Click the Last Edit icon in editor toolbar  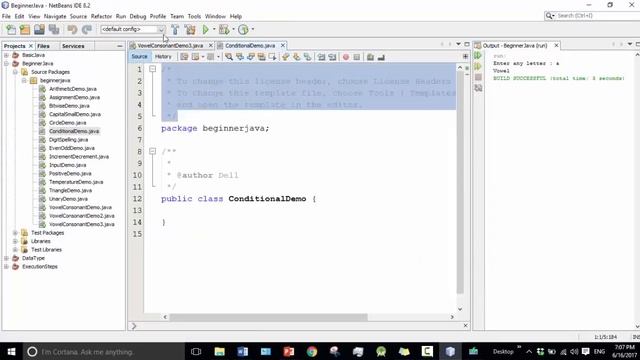(x=184, y=57)
